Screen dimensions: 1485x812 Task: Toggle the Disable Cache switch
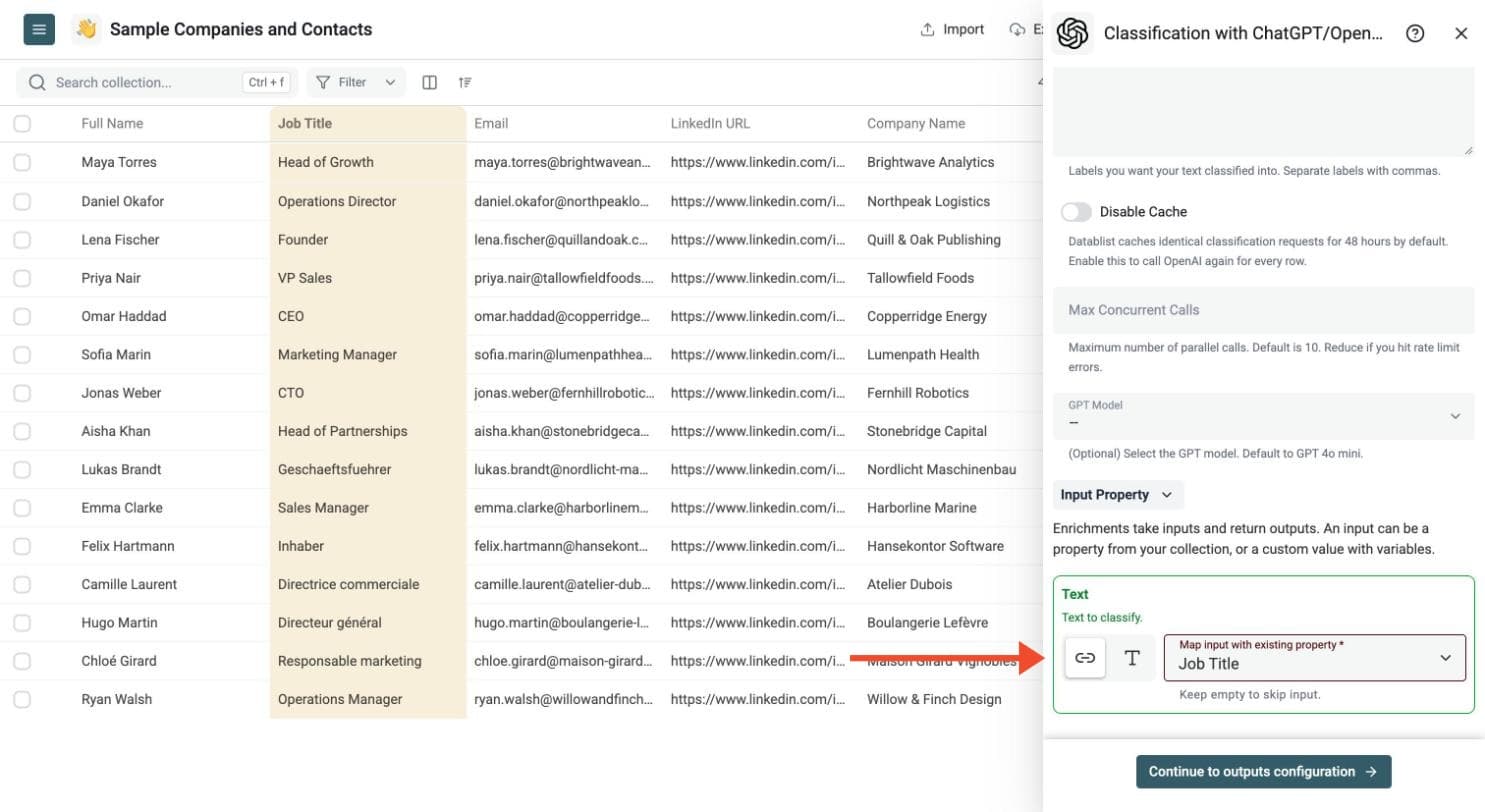click(1077, 212)
